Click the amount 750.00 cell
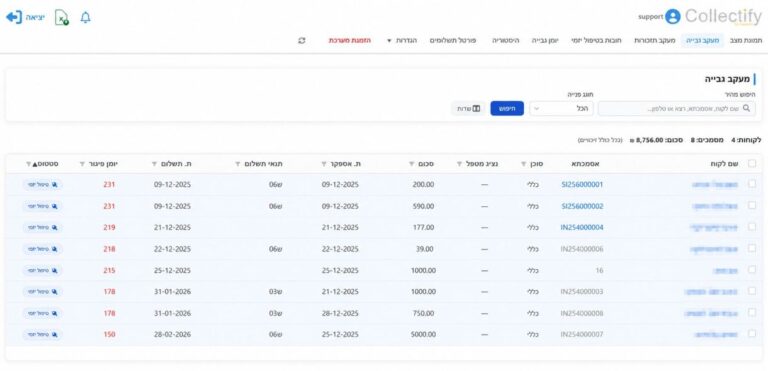This screenshot has height=371, width=768. 424,313
